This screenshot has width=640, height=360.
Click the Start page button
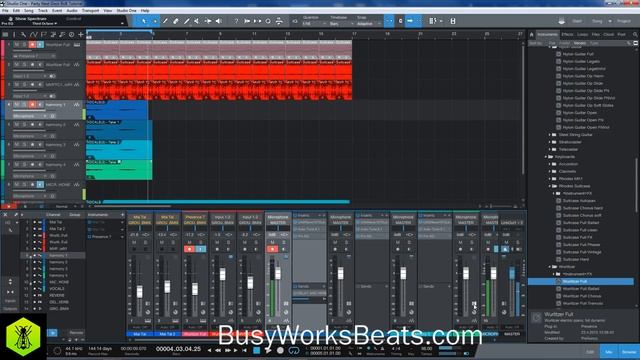pos(577,21)
